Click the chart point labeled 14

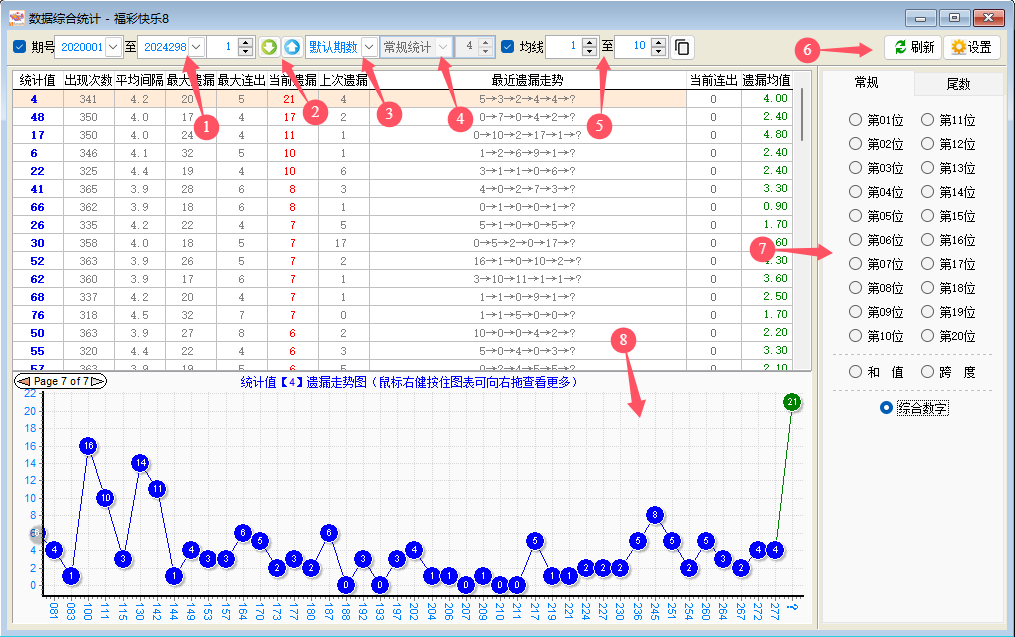pyautogui.click(x=140, y=463)
